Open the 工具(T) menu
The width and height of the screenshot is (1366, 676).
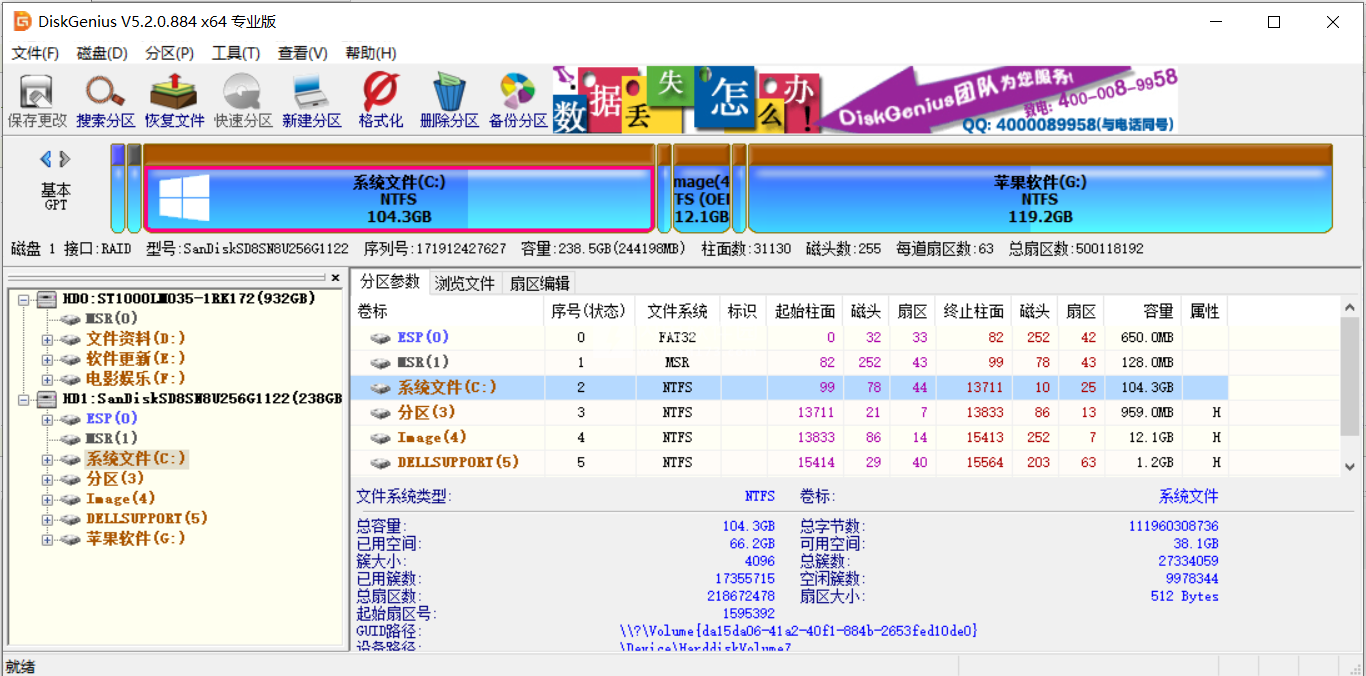click(x=236, y=53)
